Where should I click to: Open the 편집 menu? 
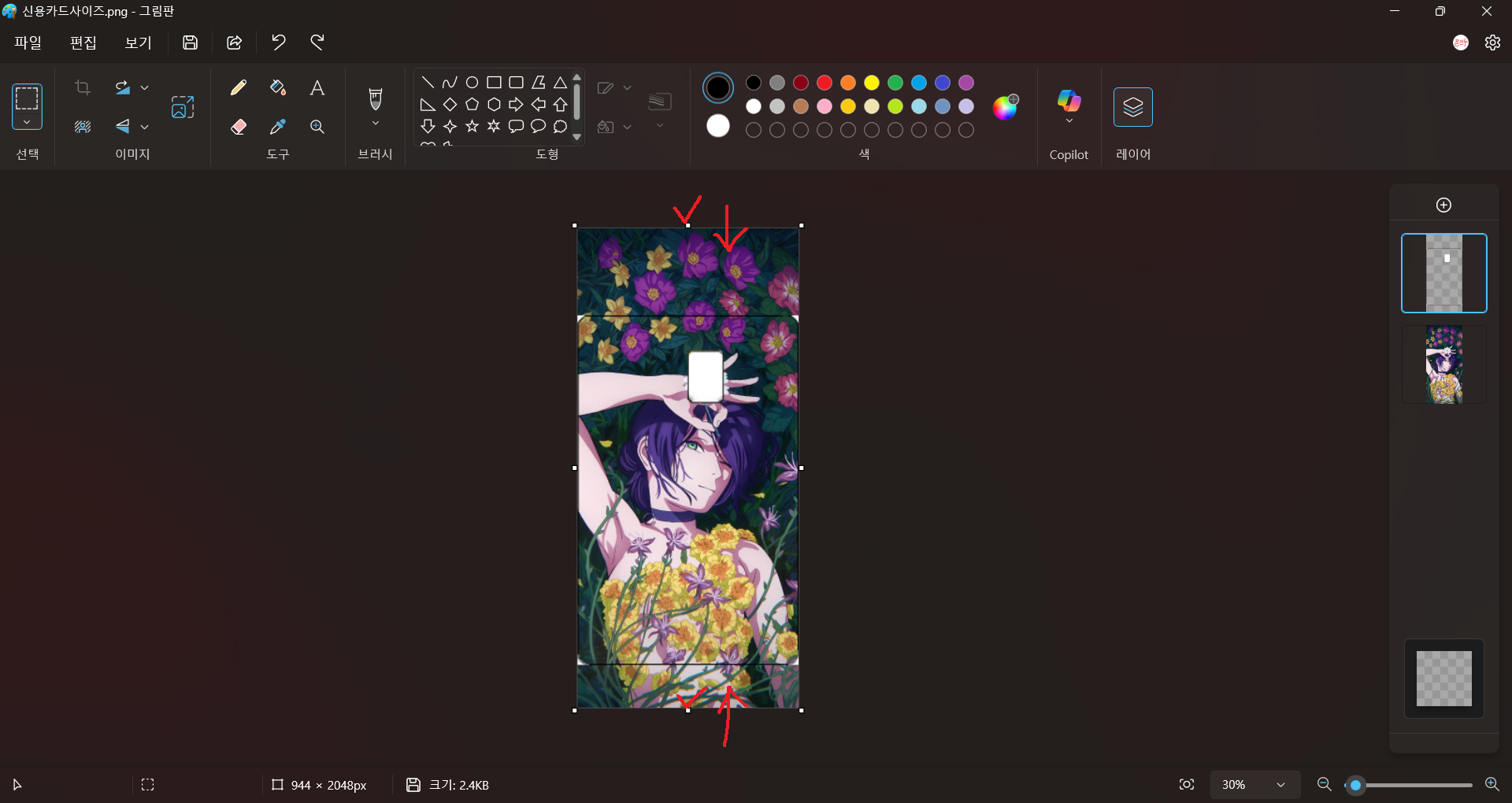pyautogui.click(x=83, y=43)
